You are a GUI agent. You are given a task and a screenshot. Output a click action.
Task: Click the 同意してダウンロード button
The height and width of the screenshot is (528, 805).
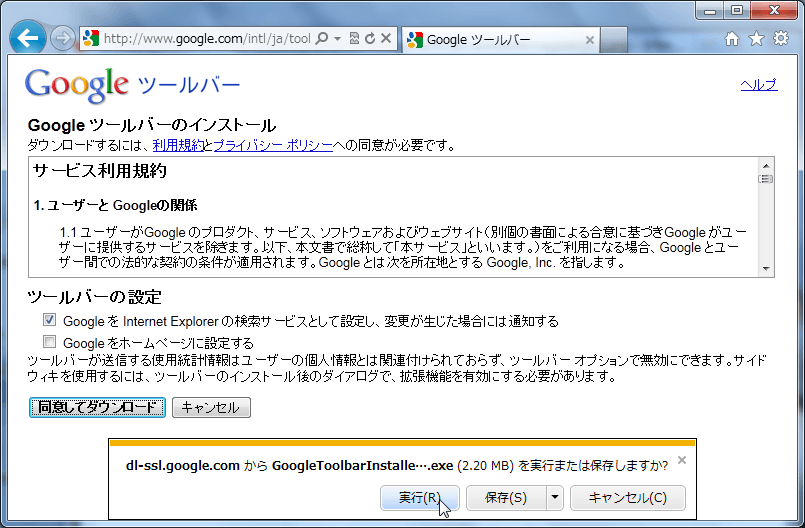pyautogui.click(x=97, y=407)
